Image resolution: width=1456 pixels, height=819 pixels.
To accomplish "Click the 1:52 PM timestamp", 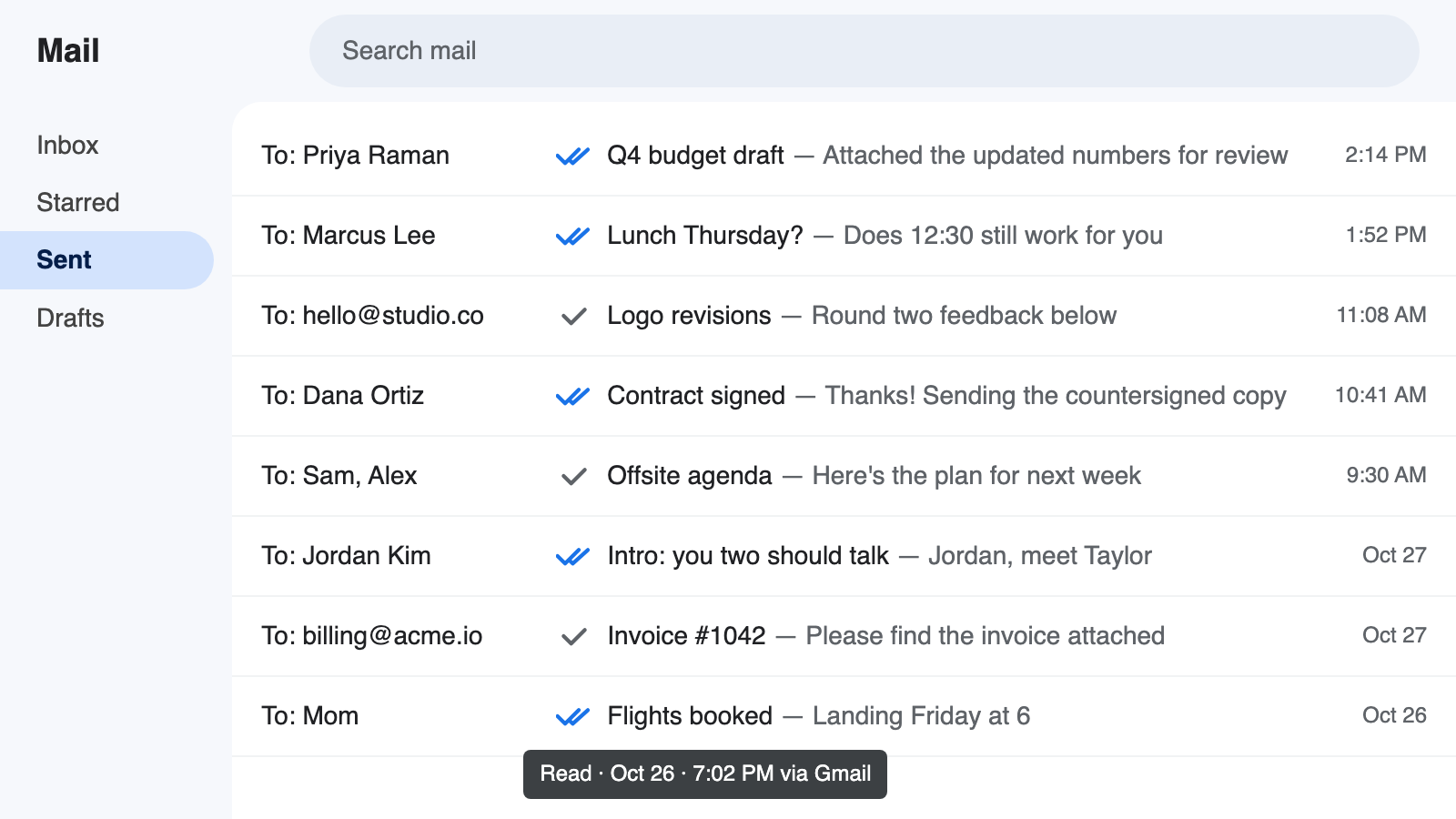I will click(1386, 235).
